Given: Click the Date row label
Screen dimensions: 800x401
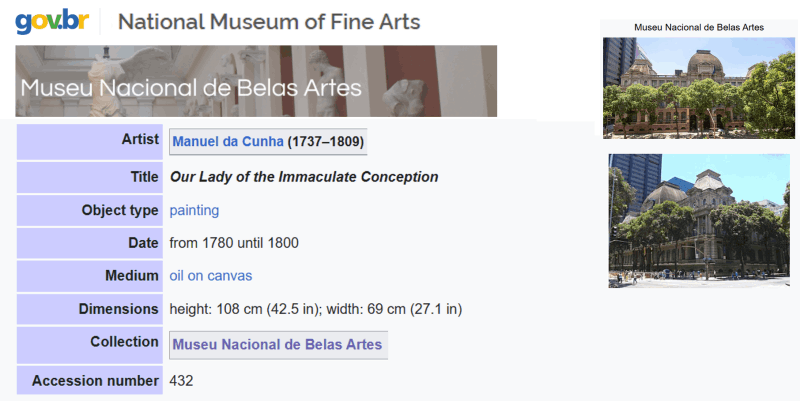Looking at the screenshot, I should (143, 243).
